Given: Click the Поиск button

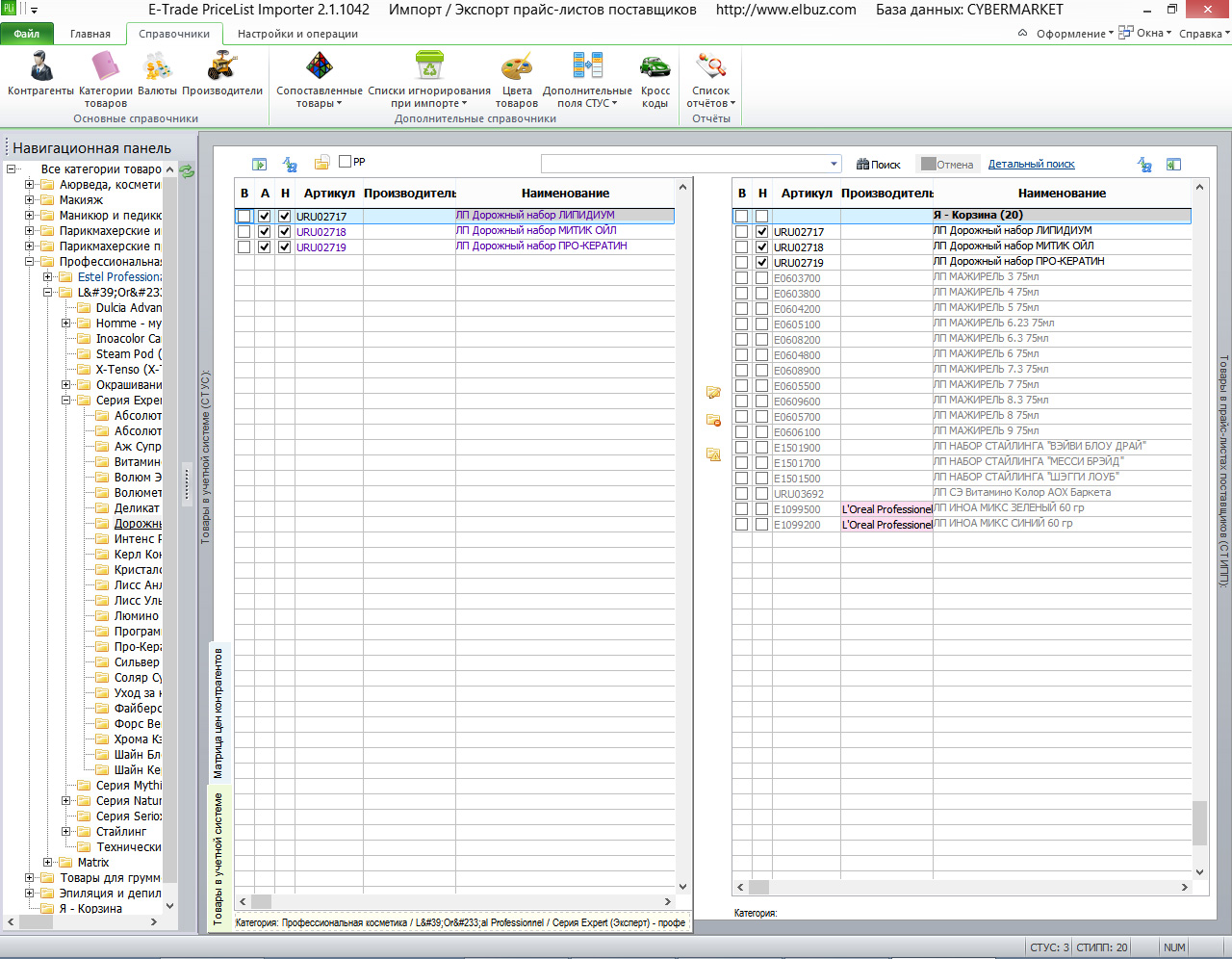Looking at the screenshot, I should click(x=878, y=165).
